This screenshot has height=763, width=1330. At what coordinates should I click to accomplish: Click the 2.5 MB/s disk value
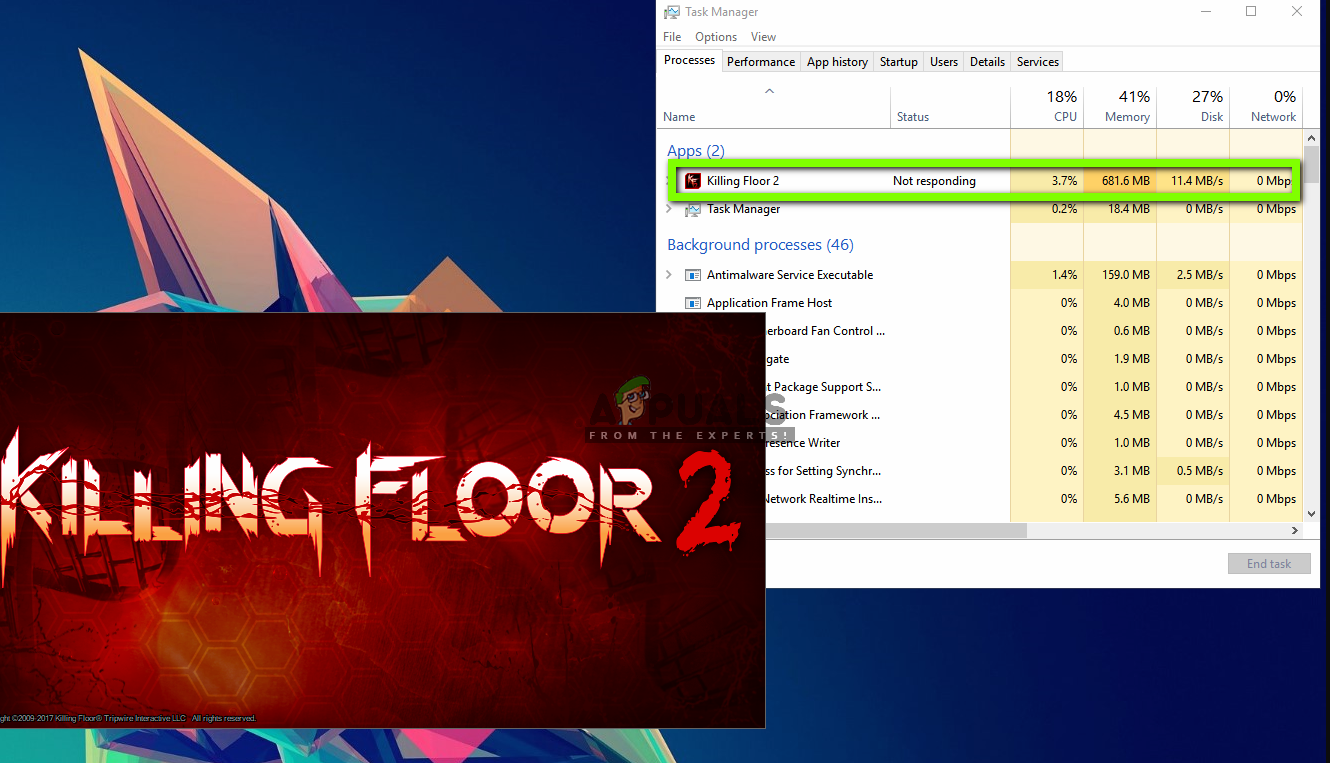[x=1199, y=275]
